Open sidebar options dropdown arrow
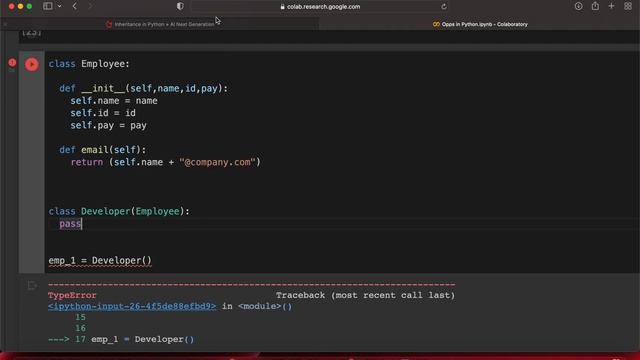Image resolution: width=640 pixels, height=360 pixels. tap(60, 6)
